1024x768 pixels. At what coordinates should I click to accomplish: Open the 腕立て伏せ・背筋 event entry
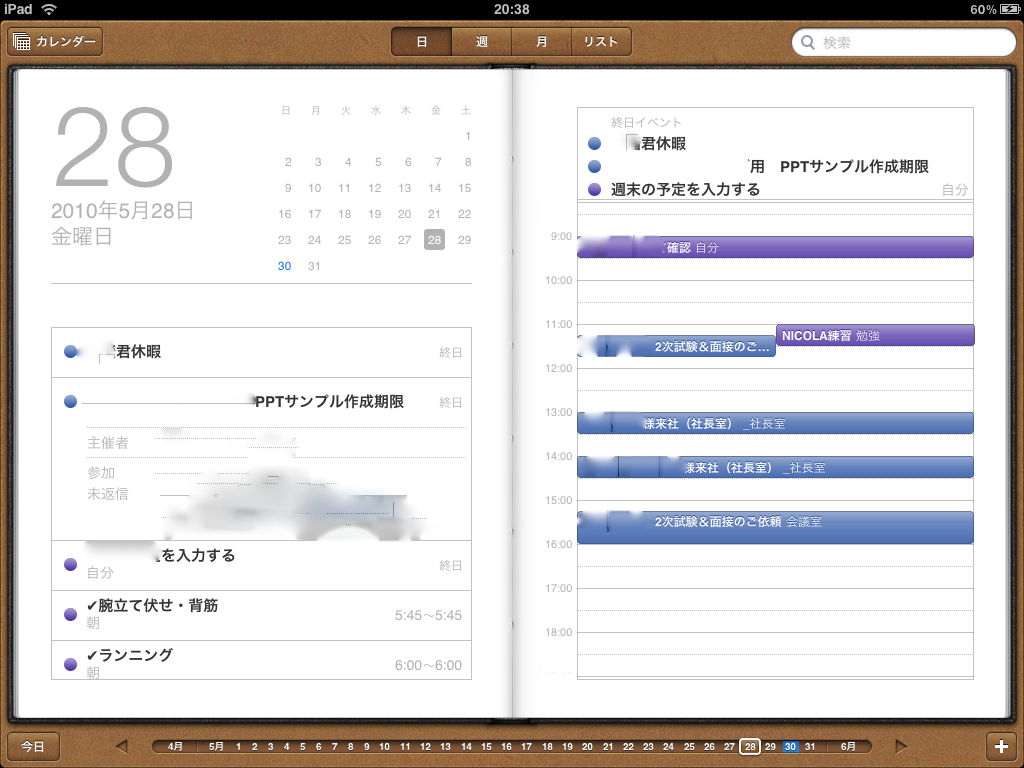[260, 612]
